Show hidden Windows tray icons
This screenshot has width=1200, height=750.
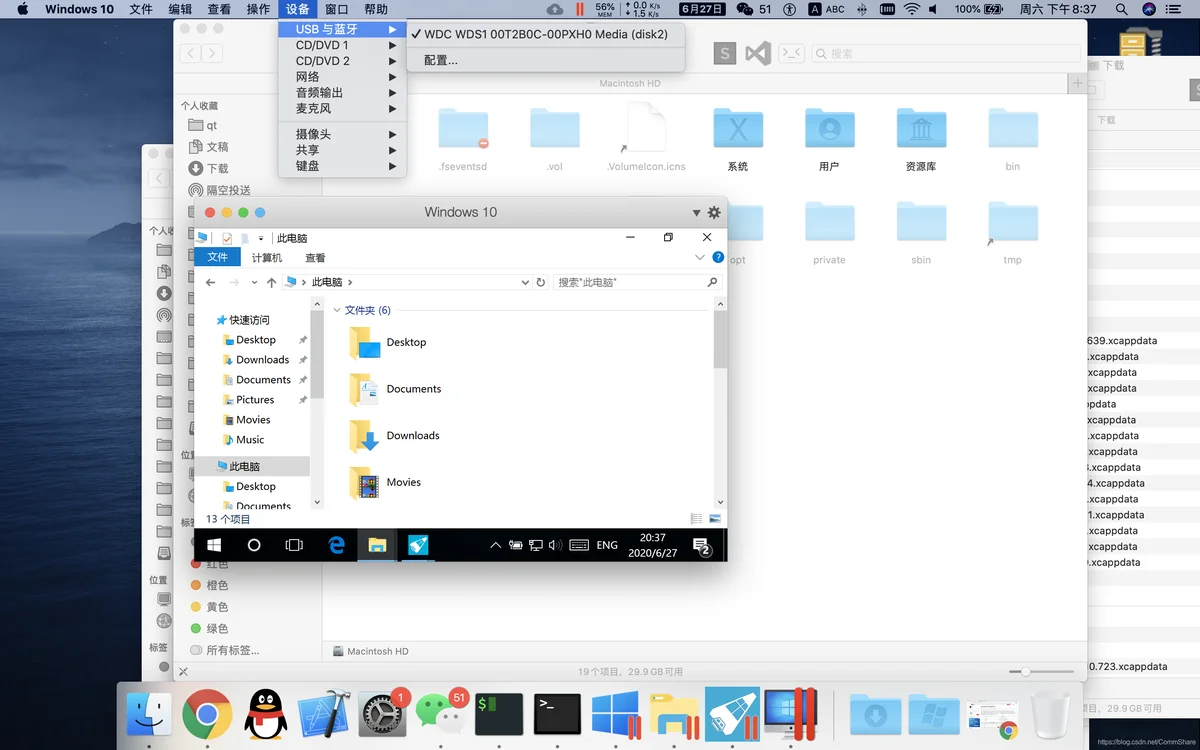tap(495, 545)
